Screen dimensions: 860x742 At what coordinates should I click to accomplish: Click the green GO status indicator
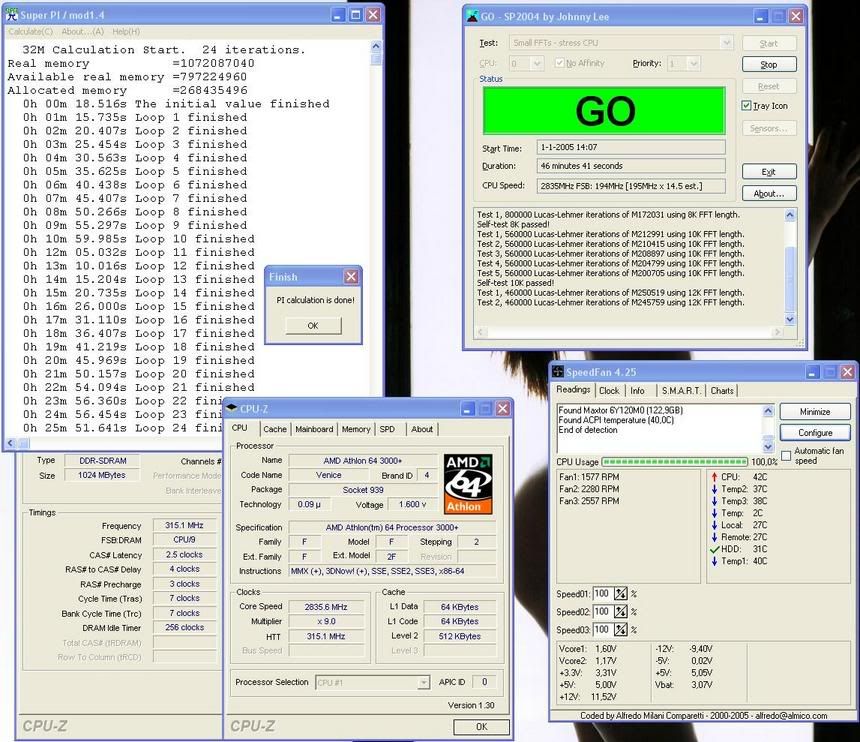[604, 111]
